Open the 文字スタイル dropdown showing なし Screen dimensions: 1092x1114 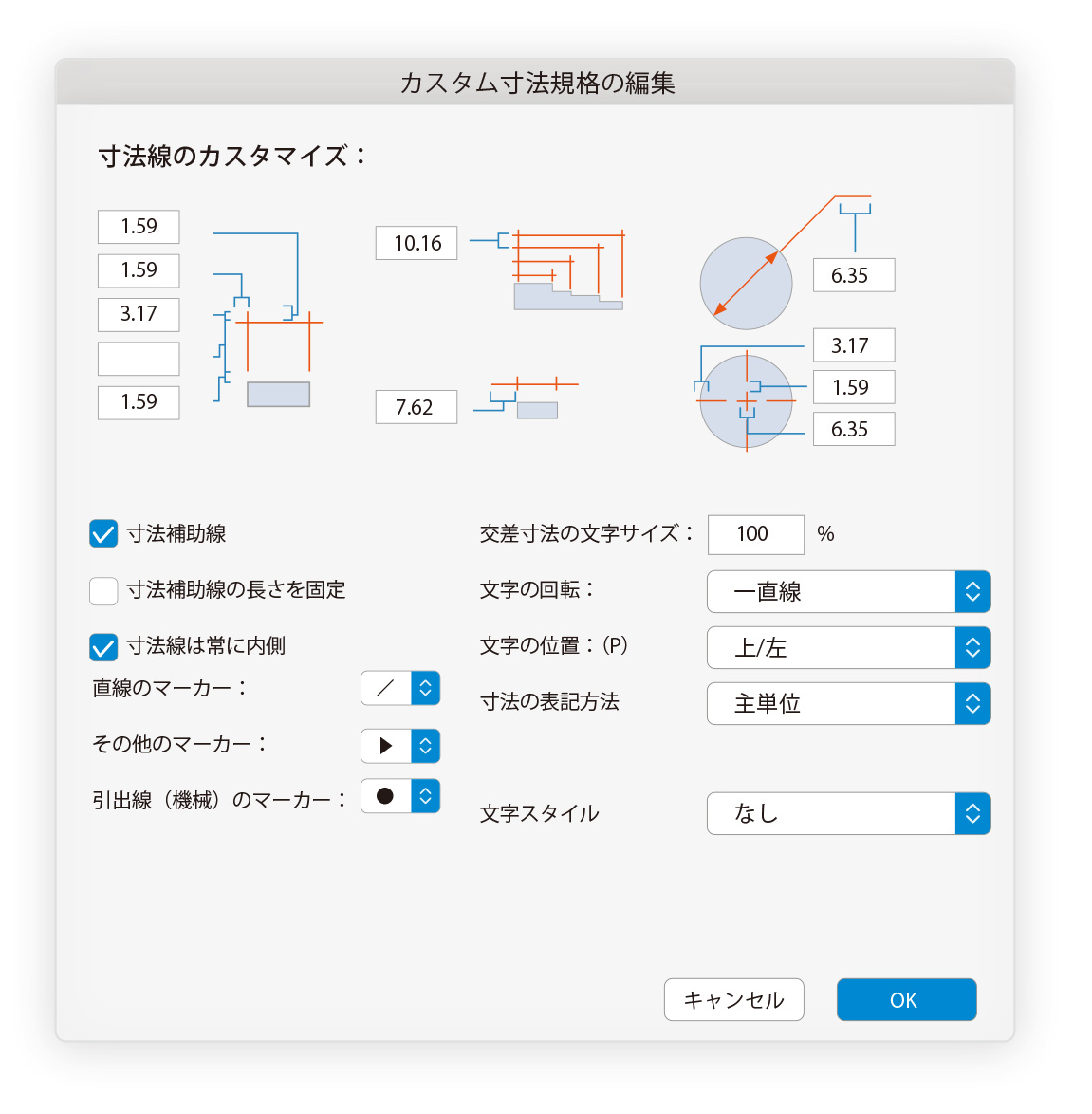coord(849,813)
